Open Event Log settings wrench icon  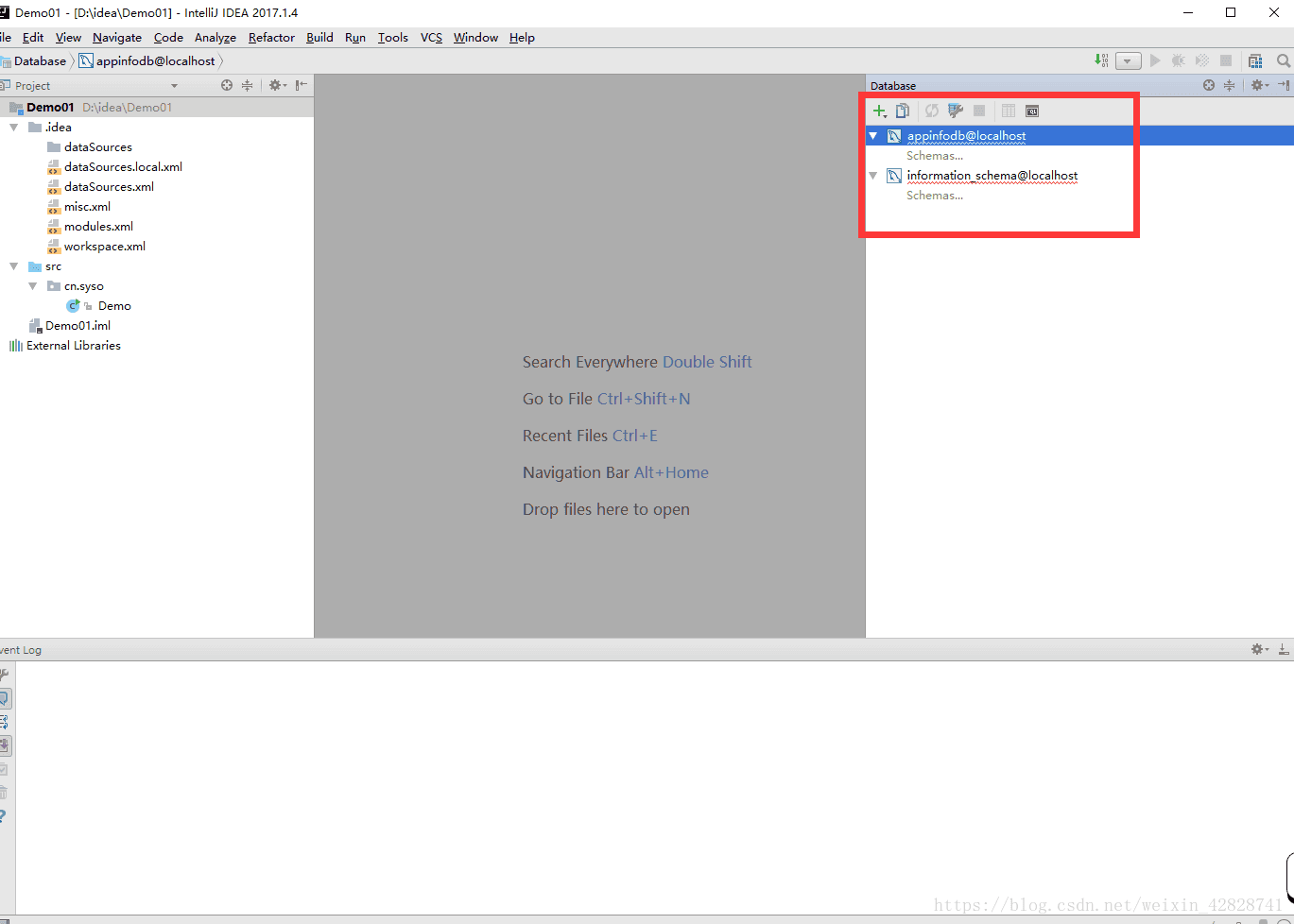click(4, 675)
